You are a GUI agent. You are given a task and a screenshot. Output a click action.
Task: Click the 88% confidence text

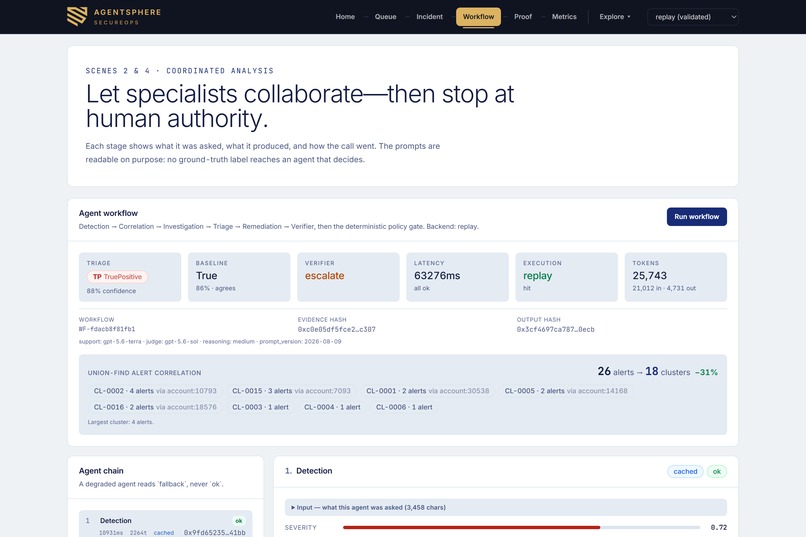click(112, 291)
